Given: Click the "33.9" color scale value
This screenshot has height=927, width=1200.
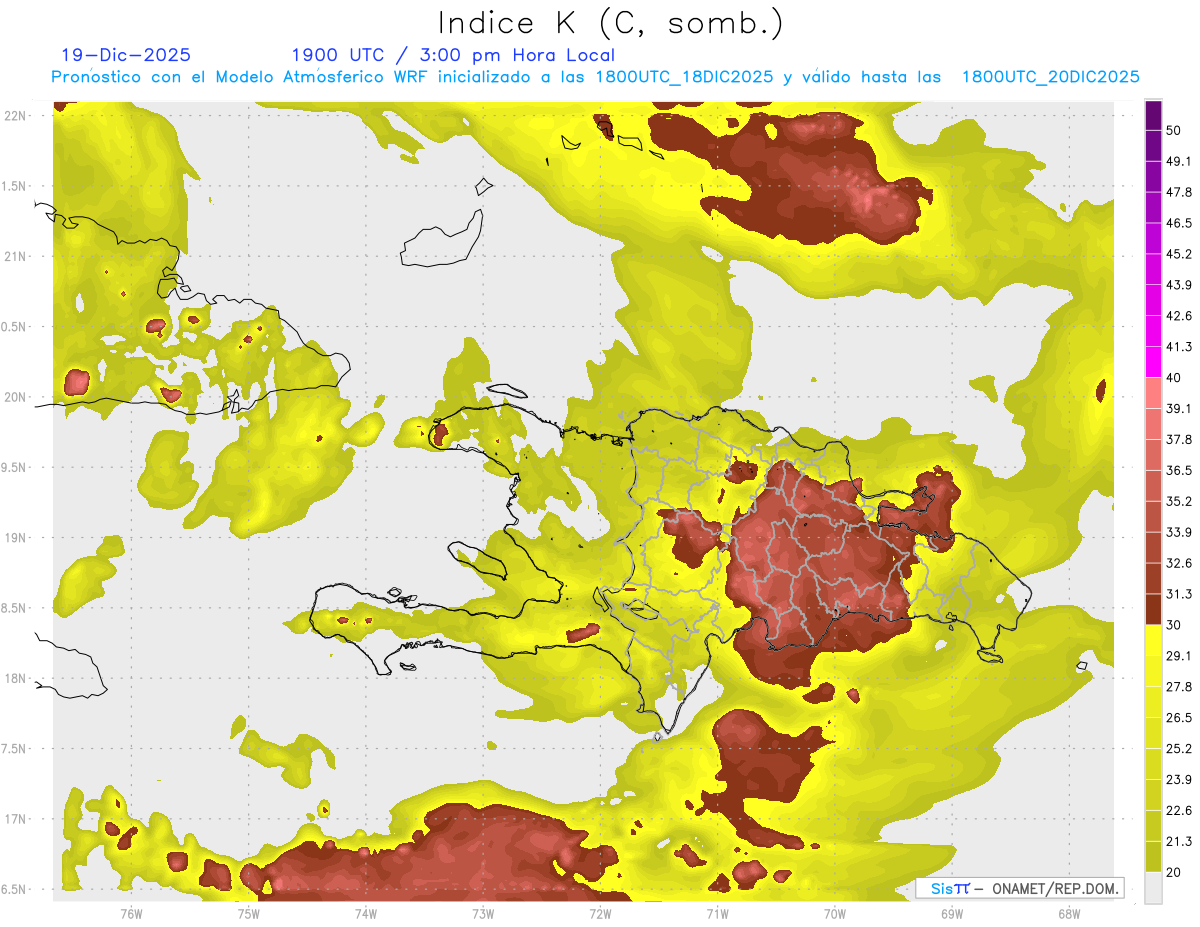Looking at the screenshot, I should coord(1179,532).
